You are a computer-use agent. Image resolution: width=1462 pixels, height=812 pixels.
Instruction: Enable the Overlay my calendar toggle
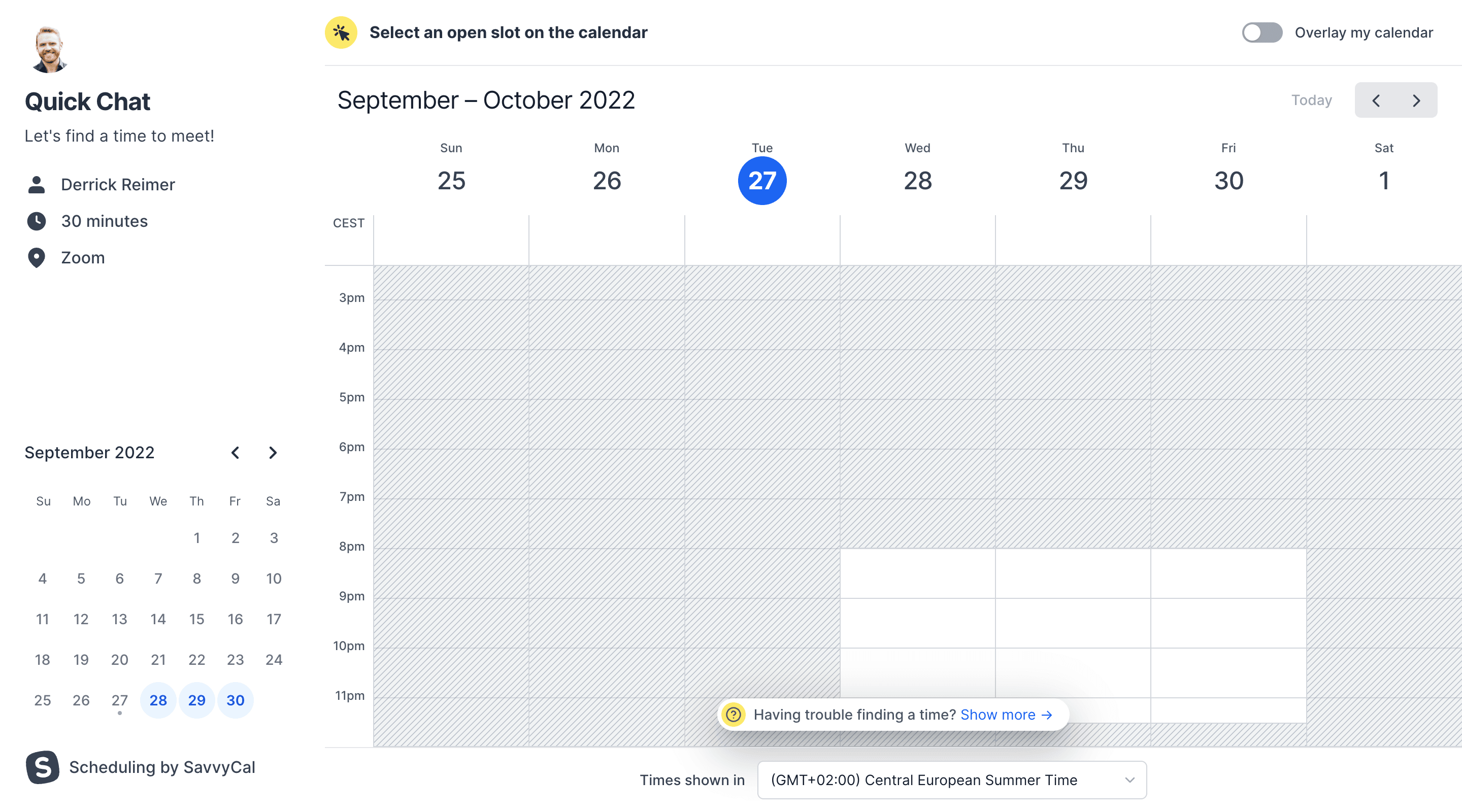[1262, 32]
